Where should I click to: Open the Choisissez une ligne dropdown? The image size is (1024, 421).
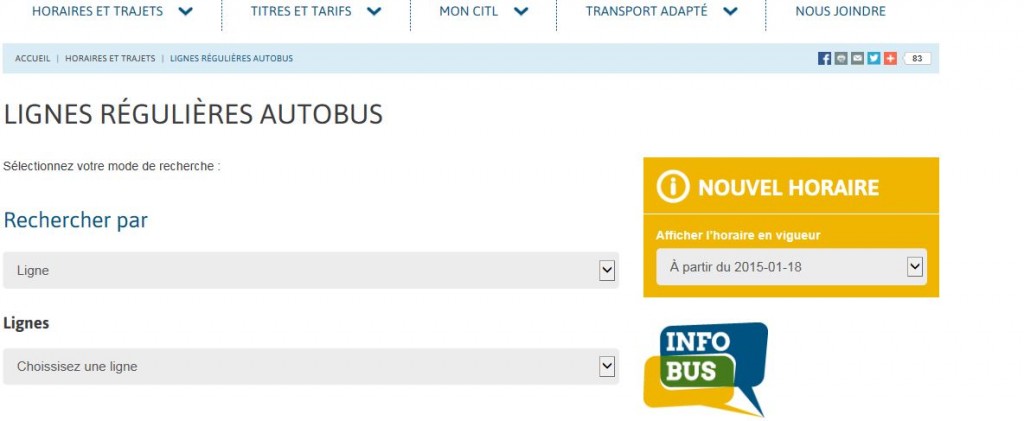point(311,366)
